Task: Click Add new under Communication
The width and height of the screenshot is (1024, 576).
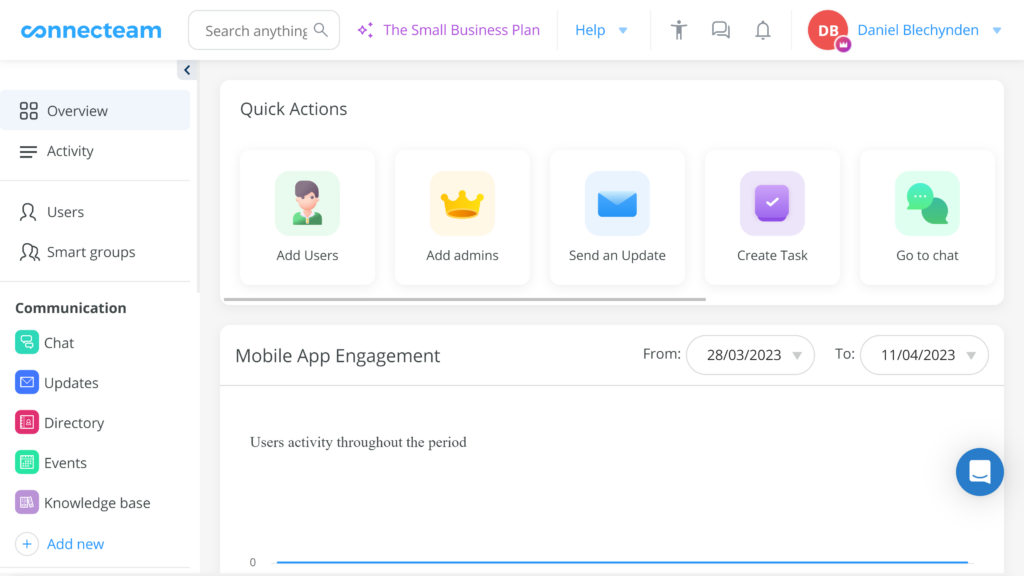Action: (75, 544)
